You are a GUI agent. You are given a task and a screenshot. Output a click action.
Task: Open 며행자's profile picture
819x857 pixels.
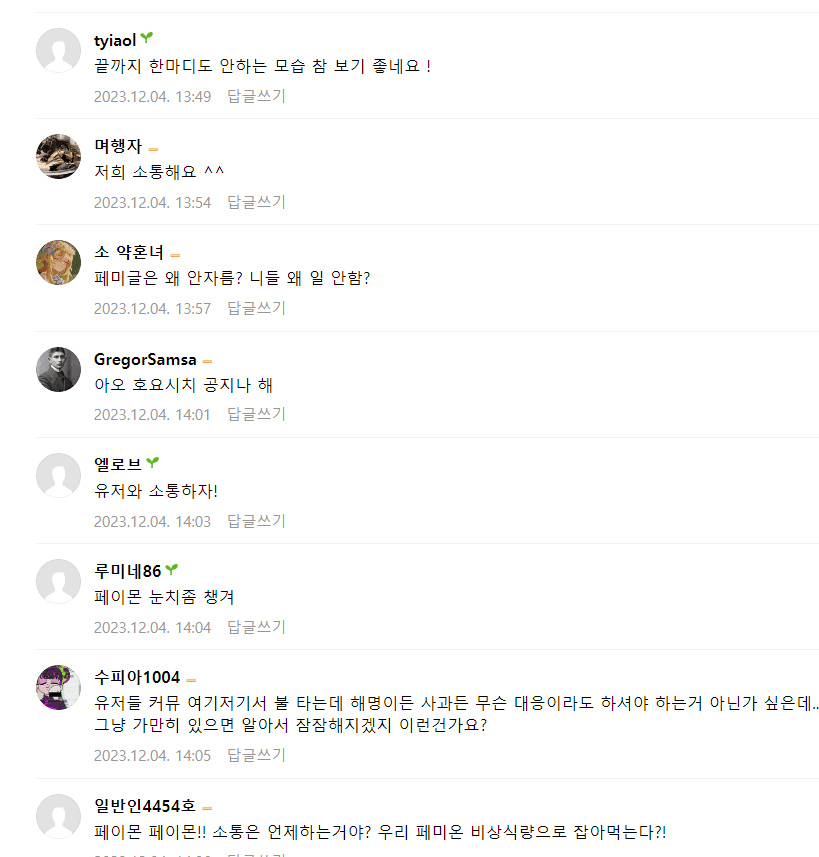(x=58, y=156)
